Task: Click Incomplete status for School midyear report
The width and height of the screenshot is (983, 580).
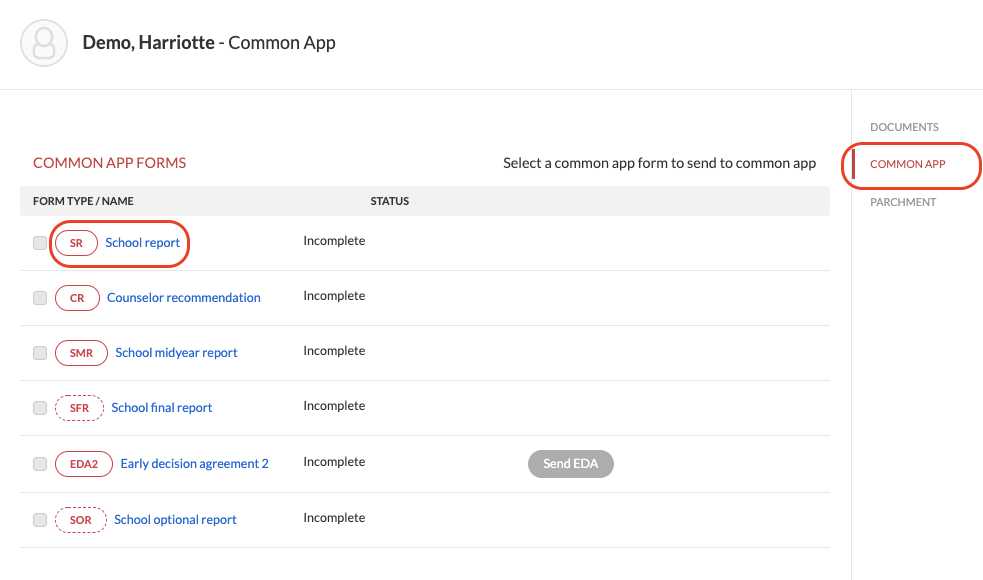Action: click(334, 351)
